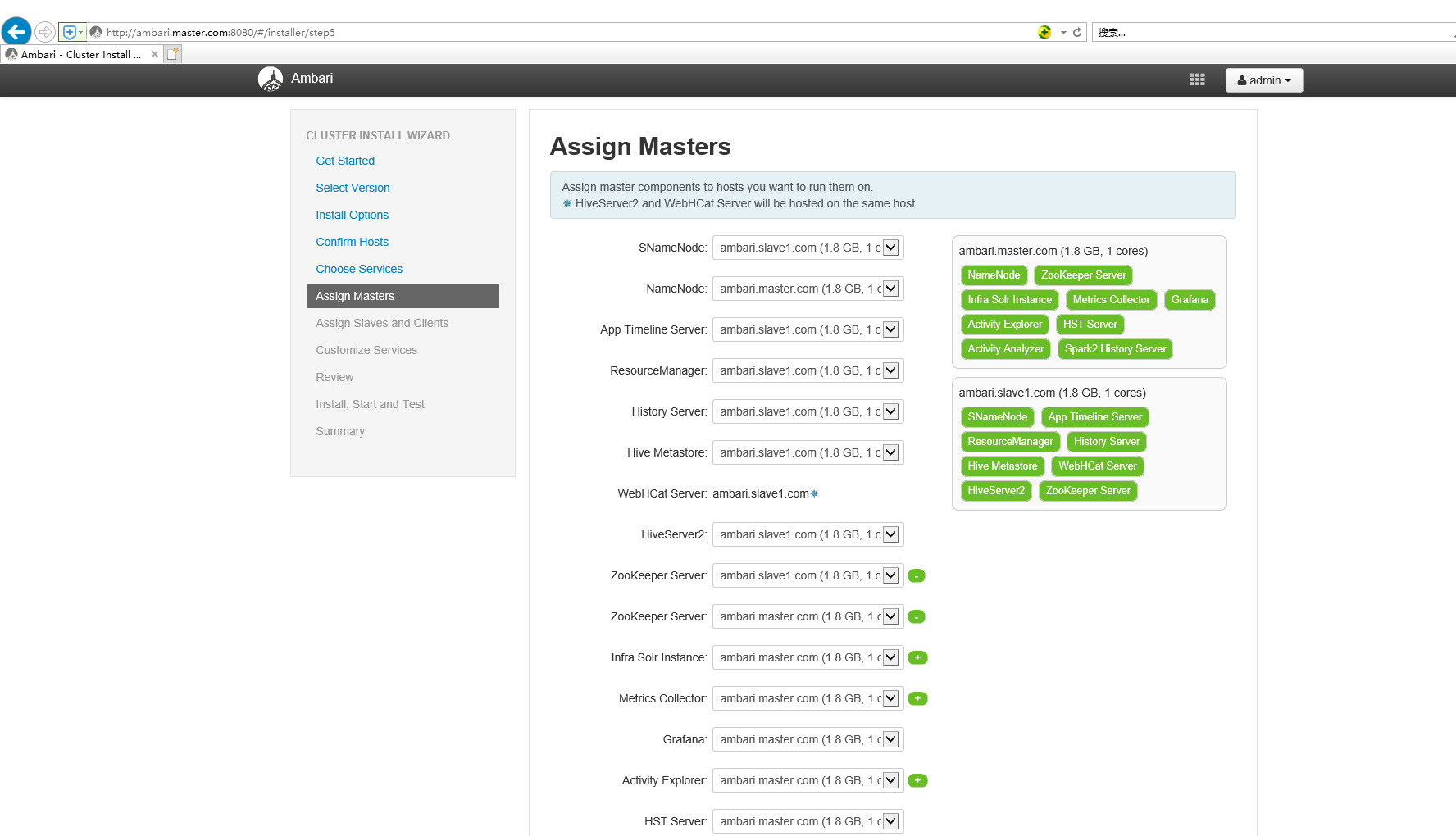Go to Get Started wizard step
This screenshot has height=836, width=1456.
tap(345, 161)
